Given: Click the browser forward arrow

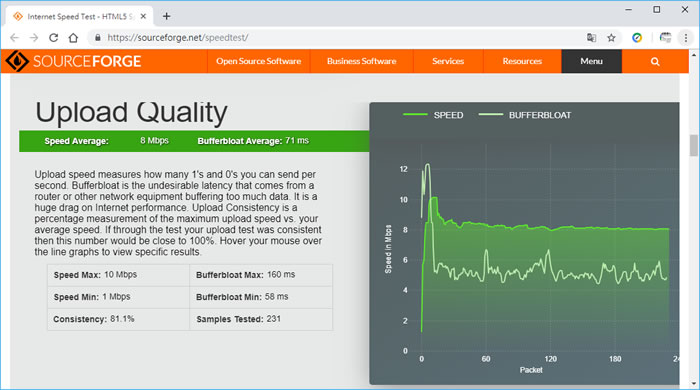Looking at the screenshot, I should coord(34,38).
